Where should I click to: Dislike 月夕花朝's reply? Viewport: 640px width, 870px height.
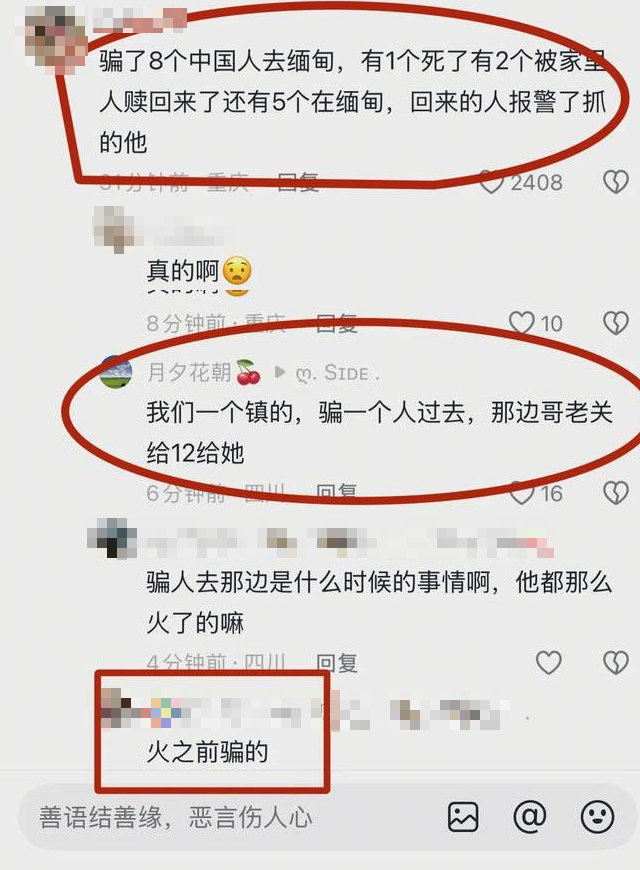pyautogui.click(x=616, y=493)
